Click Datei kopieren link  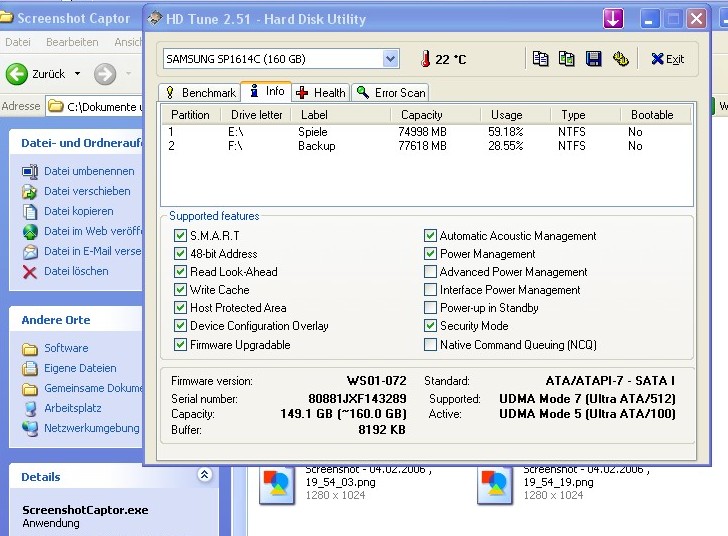tap(78, 211)
